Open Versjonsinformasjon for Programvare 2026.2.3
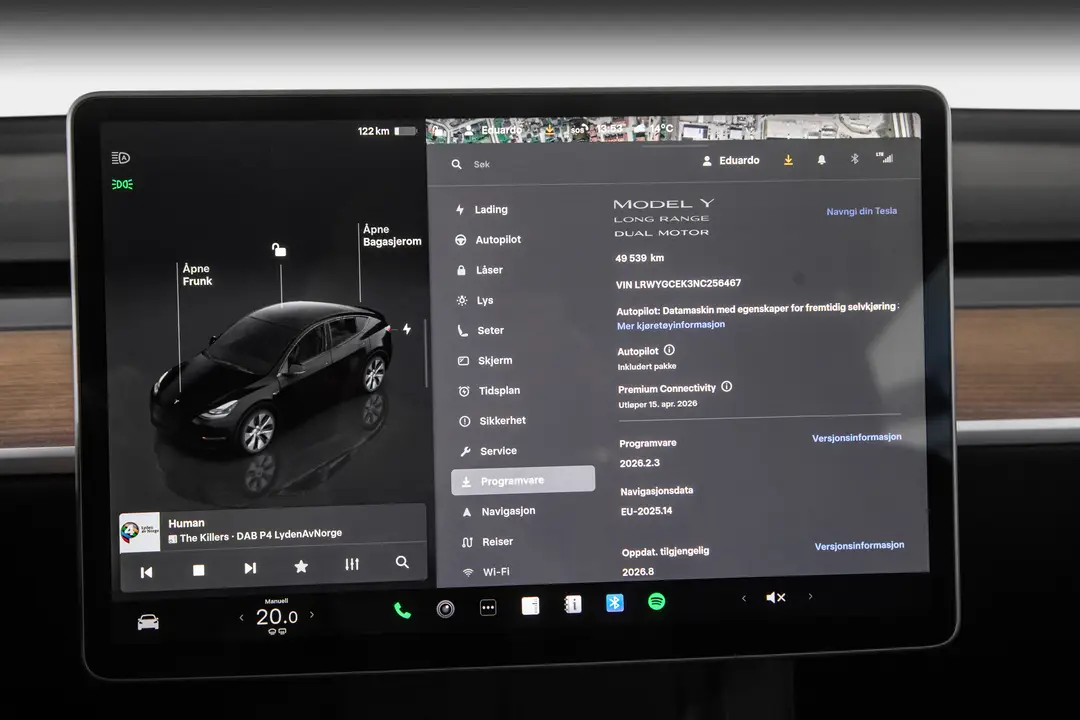1080x720 pixels. tap(857, 438)
